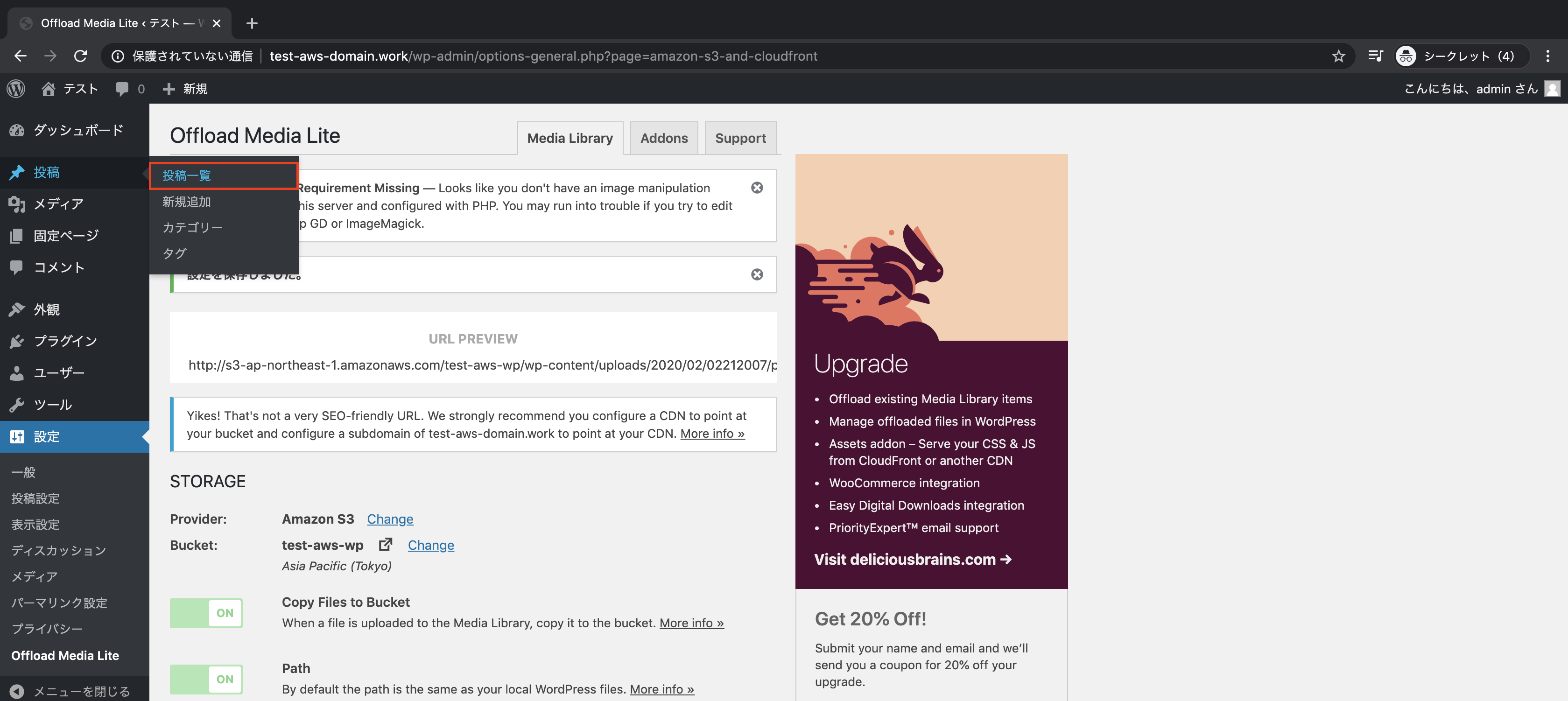Visit deliciousbrains.com link
This screenshot has width=1568, height=701.
point(913,559)
